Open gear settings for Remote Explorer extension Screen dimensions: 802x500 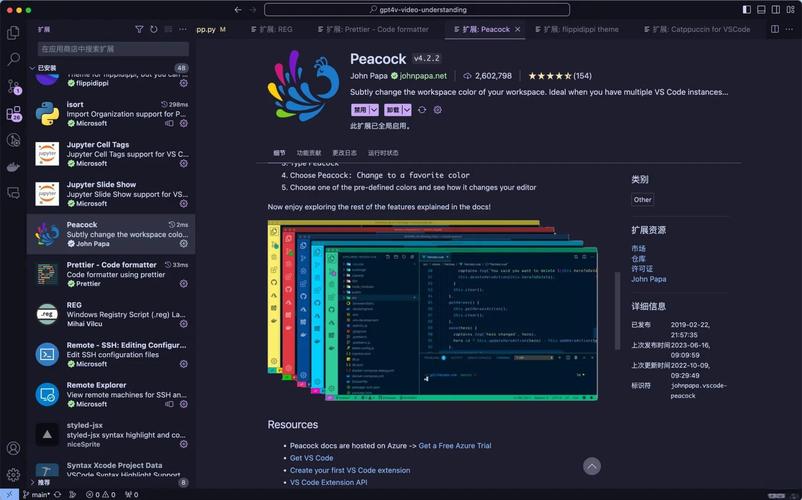(x=184, y=404)
